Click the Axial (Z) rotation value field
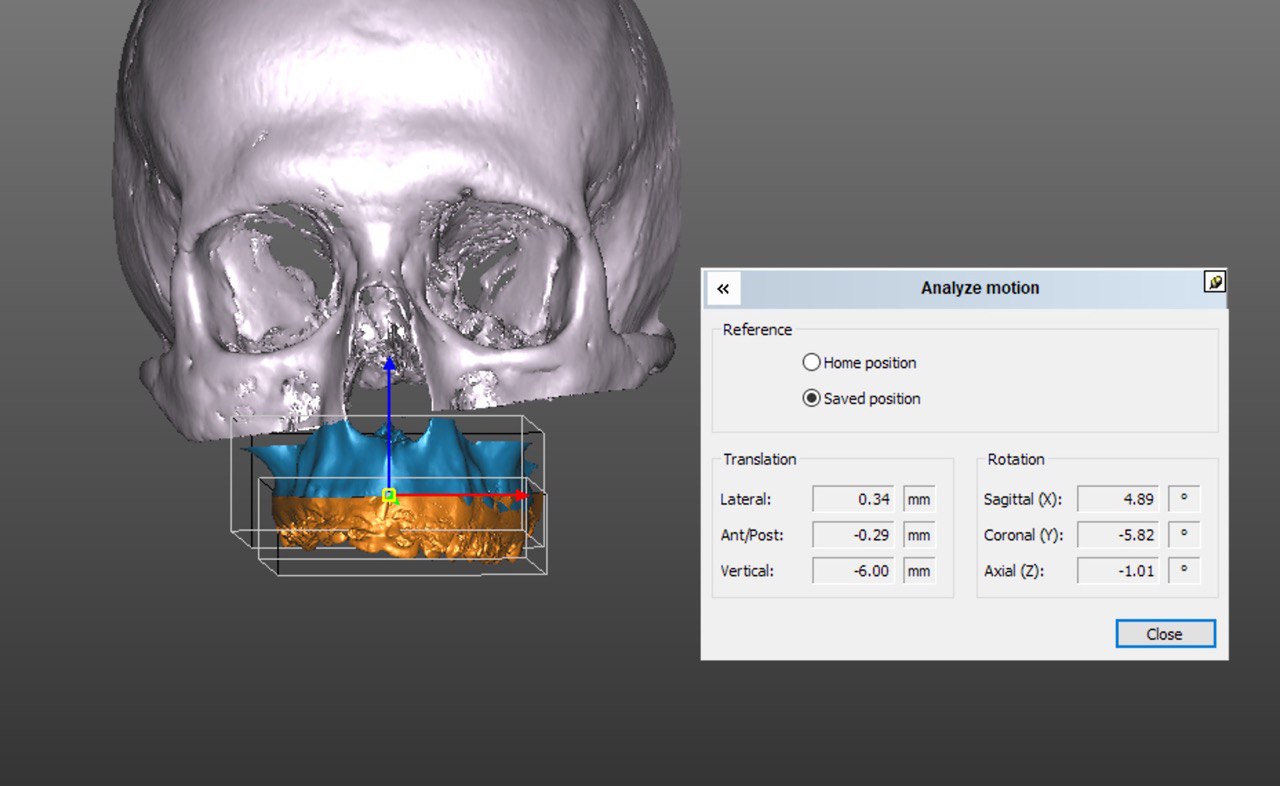The height and width of the screenshot is (786, 1280). (1118, 571)
